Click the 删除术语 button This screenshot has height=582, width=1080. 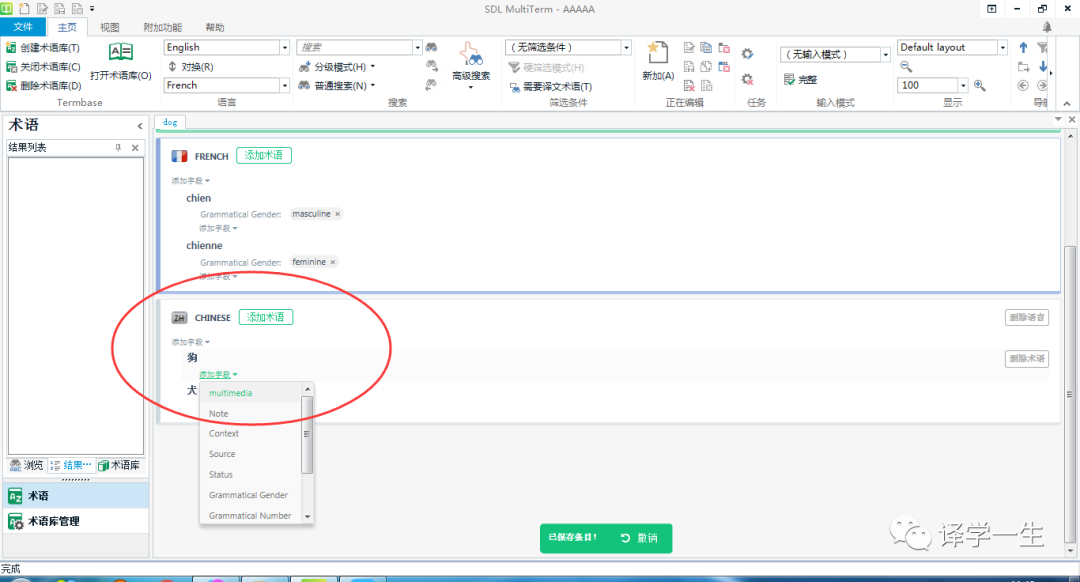click(1027, 359)
